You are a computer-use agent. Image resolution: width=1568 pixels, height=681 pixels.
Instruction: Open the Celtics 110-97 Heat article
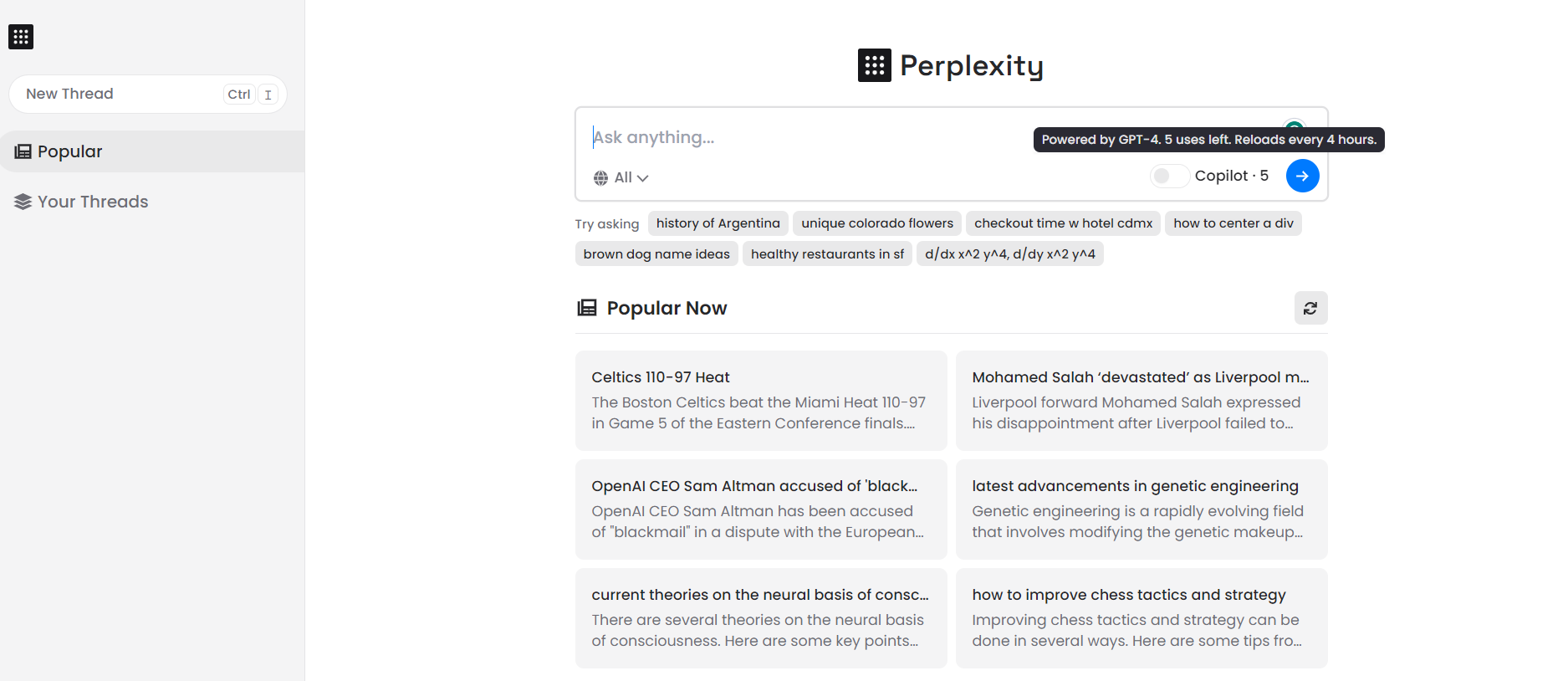pos(759,400)
